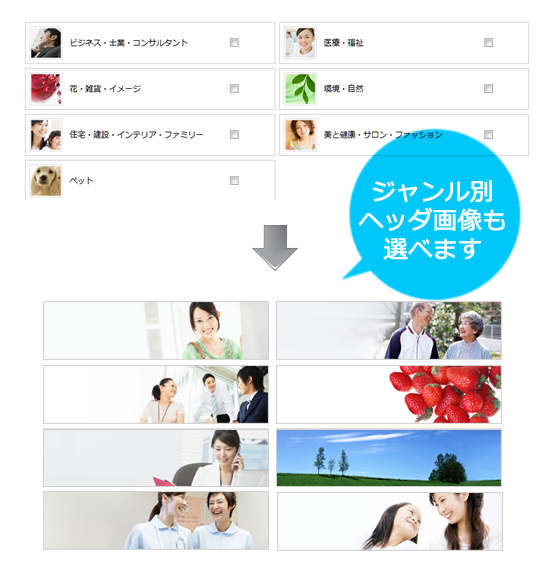
Task: Check the ビジネス・士業・コンサルタント checkbox
Action: (x=234, y=43)
